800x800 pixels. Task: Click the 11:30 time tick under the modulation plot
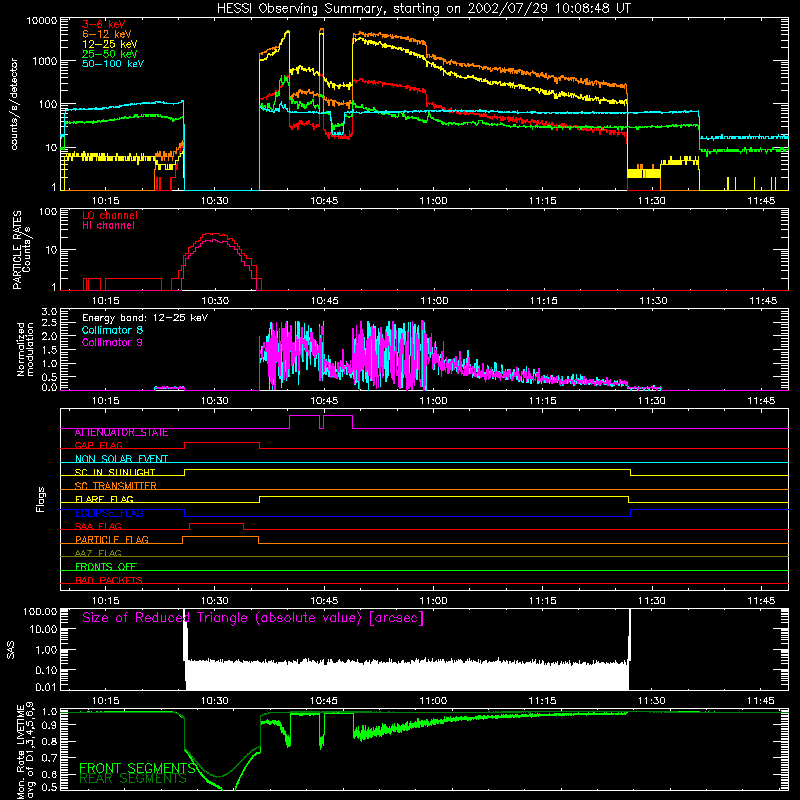click(652, 401)
